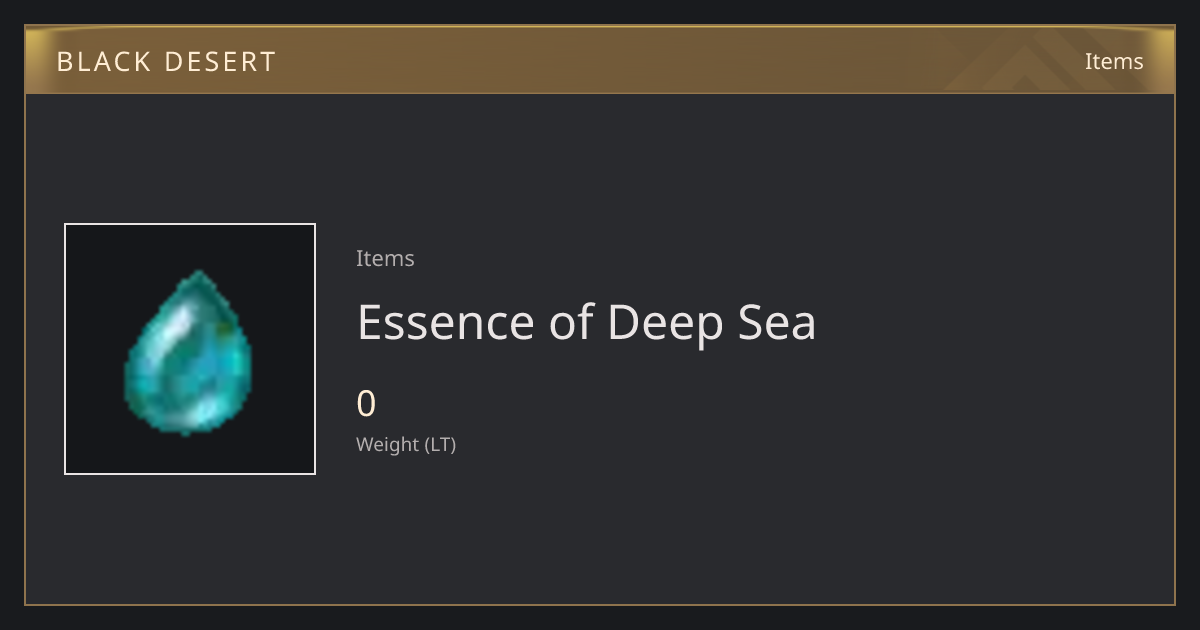Click the weight value 0

[x=366, y=404]
